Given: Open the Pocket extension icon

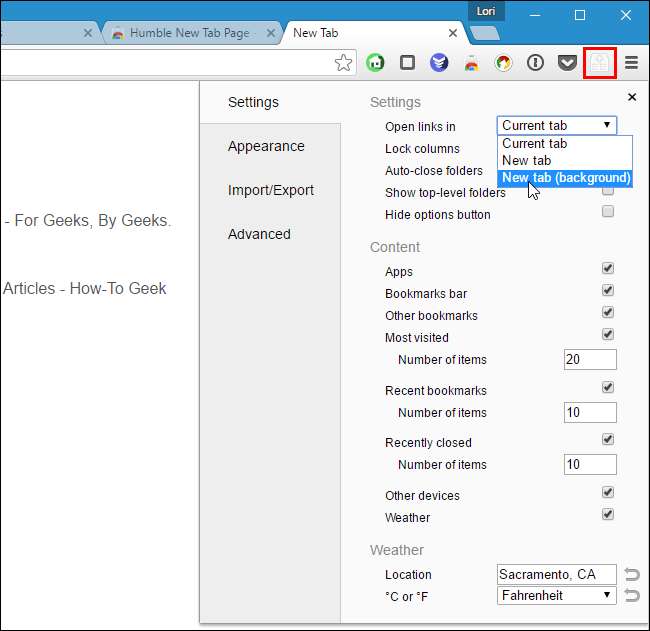Looking at the screenshot, I should point(567,63).
